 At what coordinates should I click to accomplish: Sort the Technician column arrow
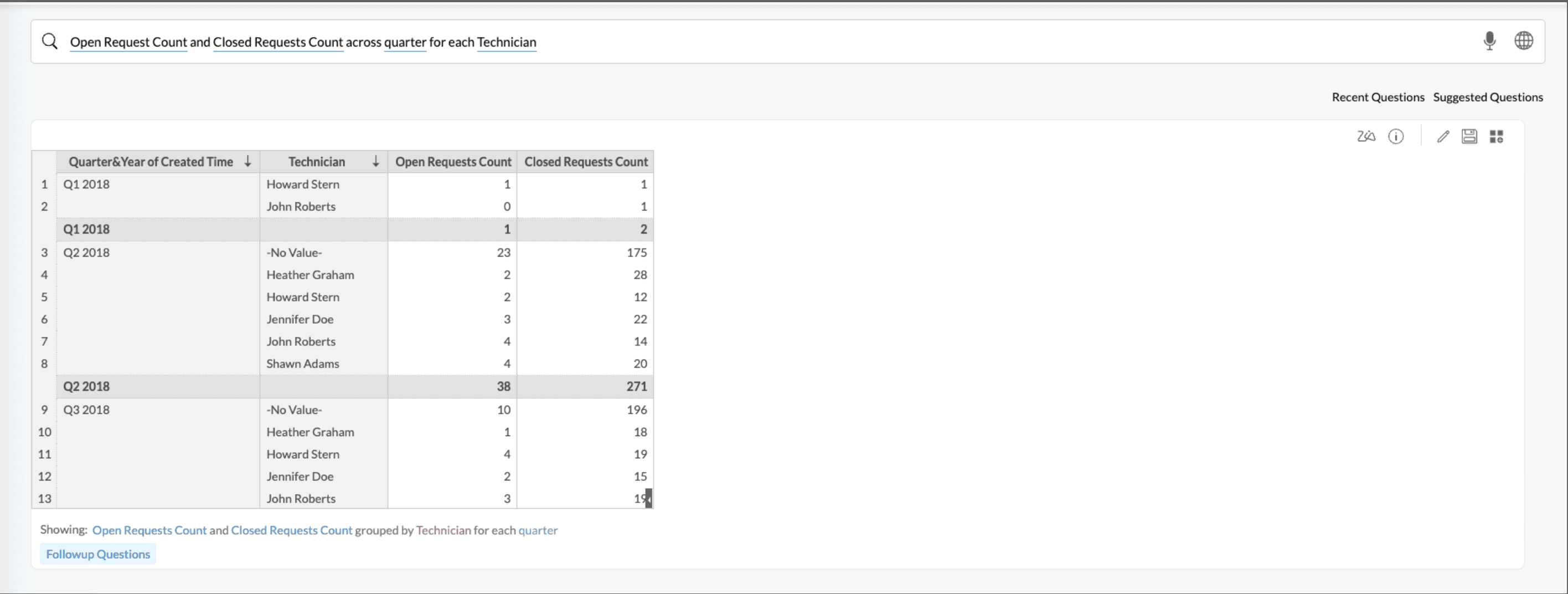[x=375, y=161]
